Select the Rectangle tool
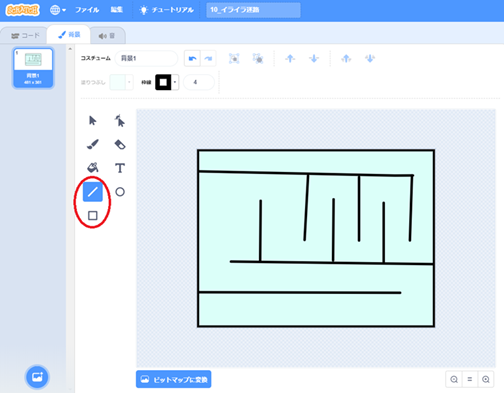This screenshot has width=504, height=393. tap(93, 216)
